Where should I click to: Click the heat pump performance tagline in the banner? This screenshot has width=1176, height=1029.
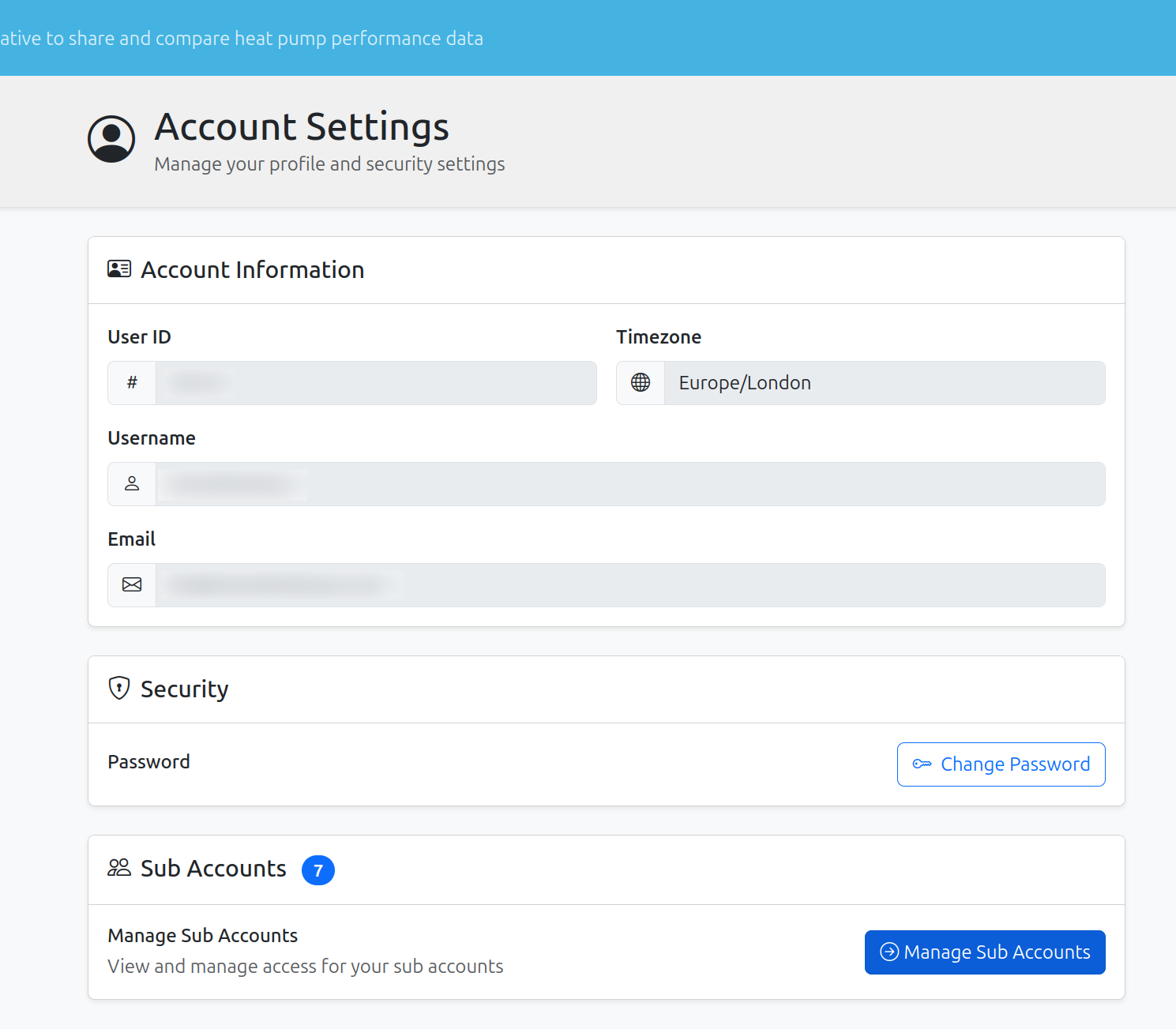[242, 38]
